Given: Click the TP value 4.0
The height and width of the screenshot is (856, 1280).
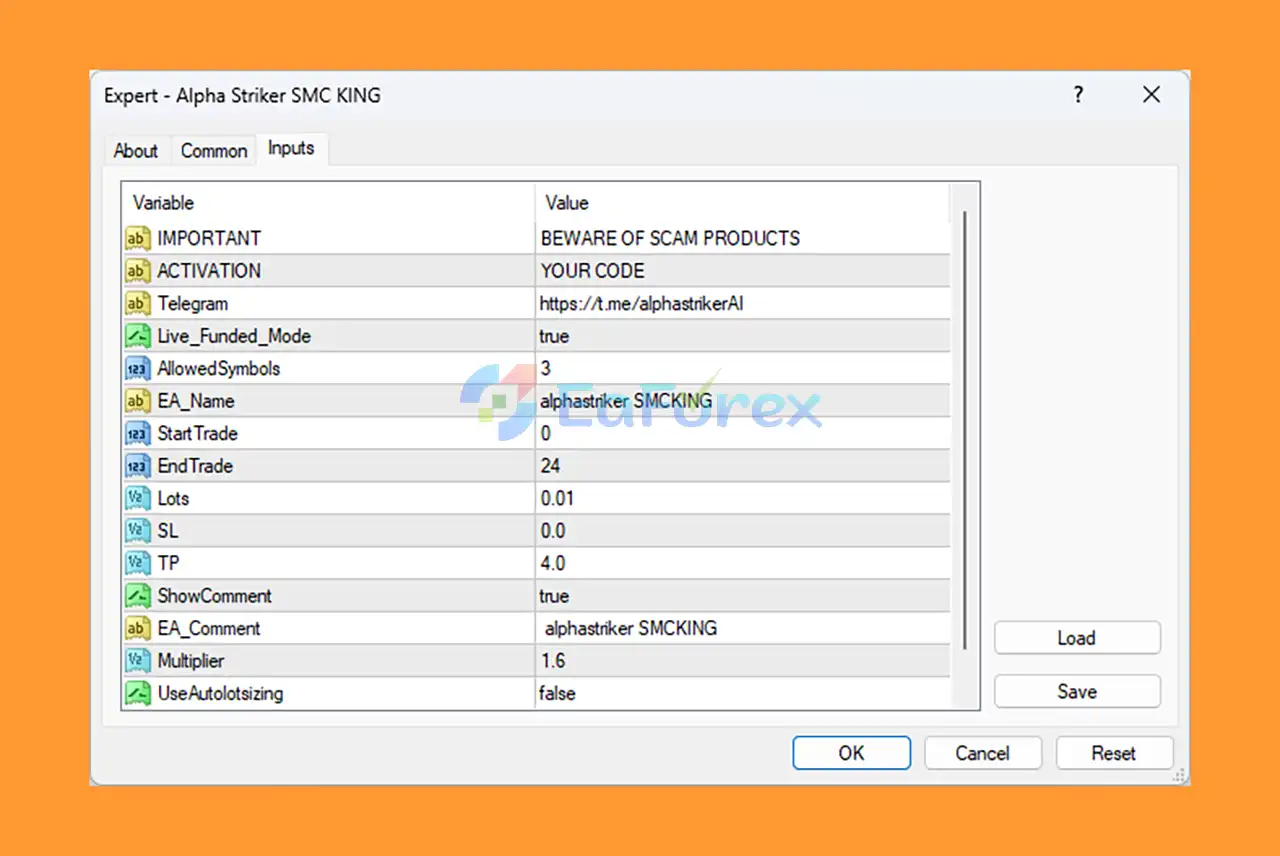Looking at the screenshot, I should pos(553,563).
